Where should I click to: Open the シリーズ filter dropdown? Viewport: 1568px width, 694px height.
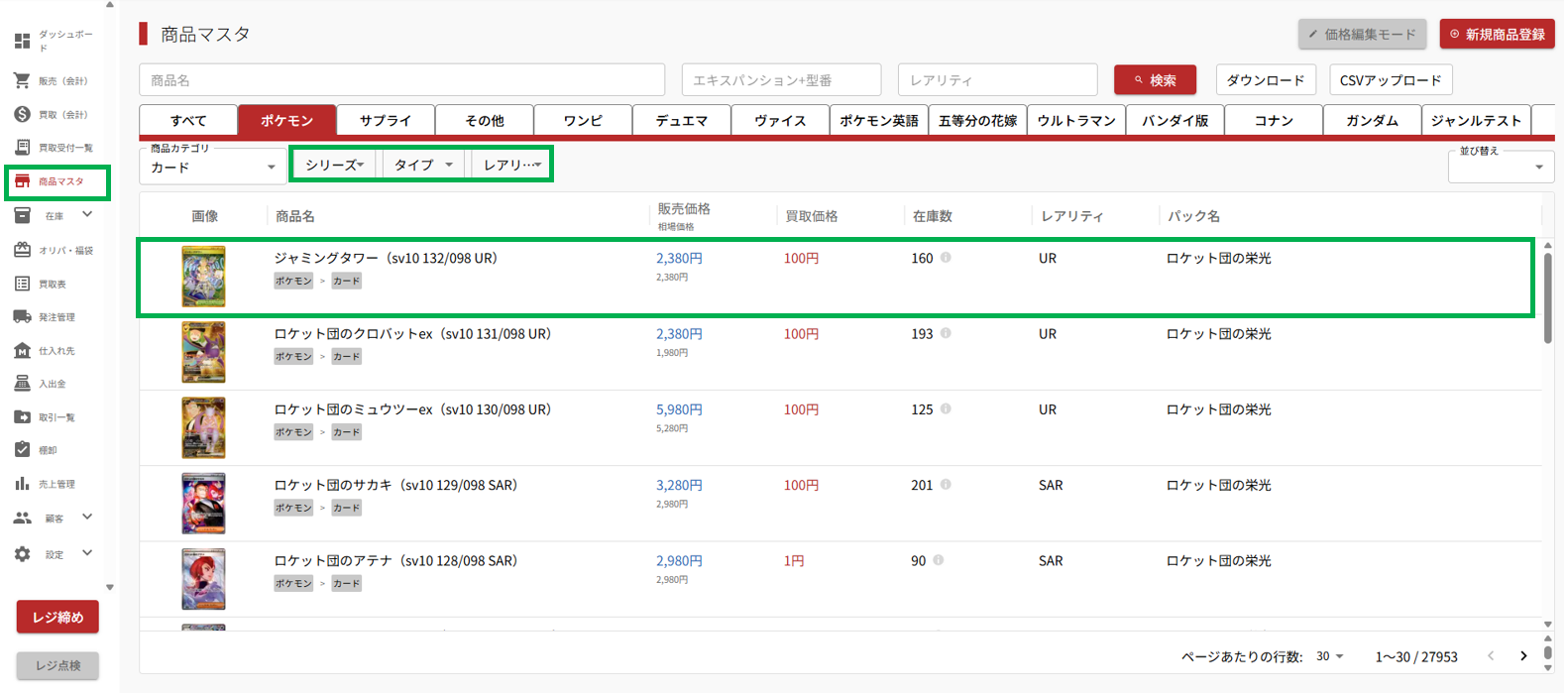(x=335, y=165)
